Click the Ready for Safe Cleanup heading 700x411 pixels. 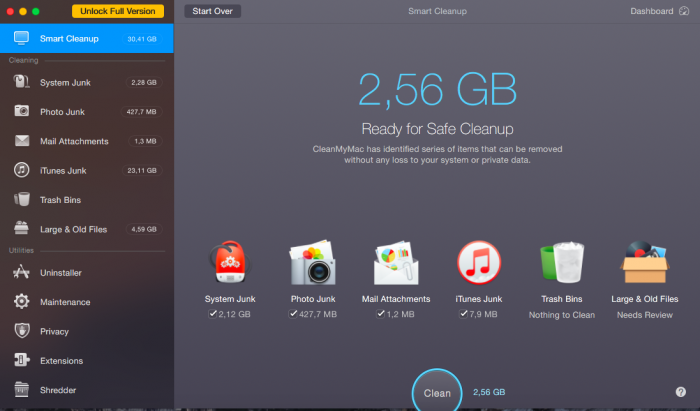click(x=438, y=129)
